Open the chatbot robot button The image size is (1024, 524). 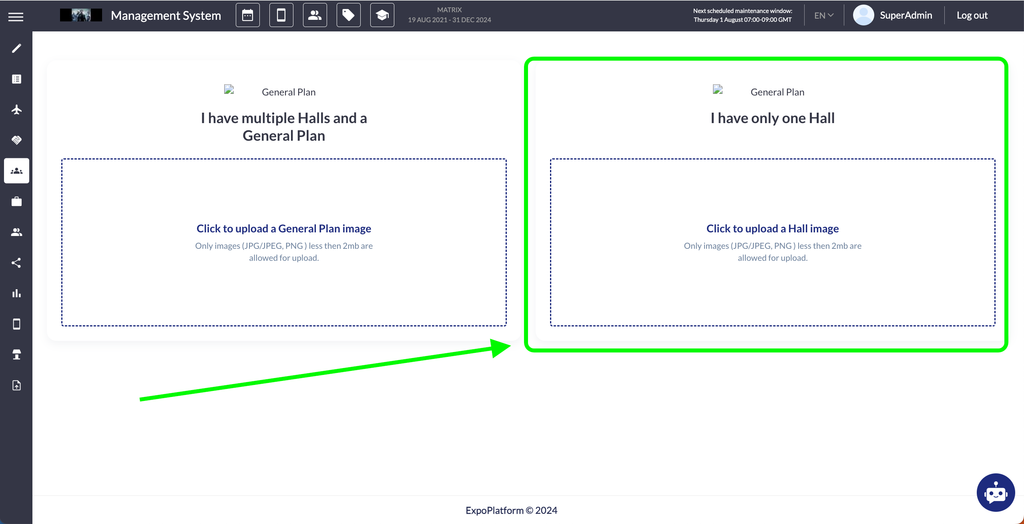tap(995, 492)
